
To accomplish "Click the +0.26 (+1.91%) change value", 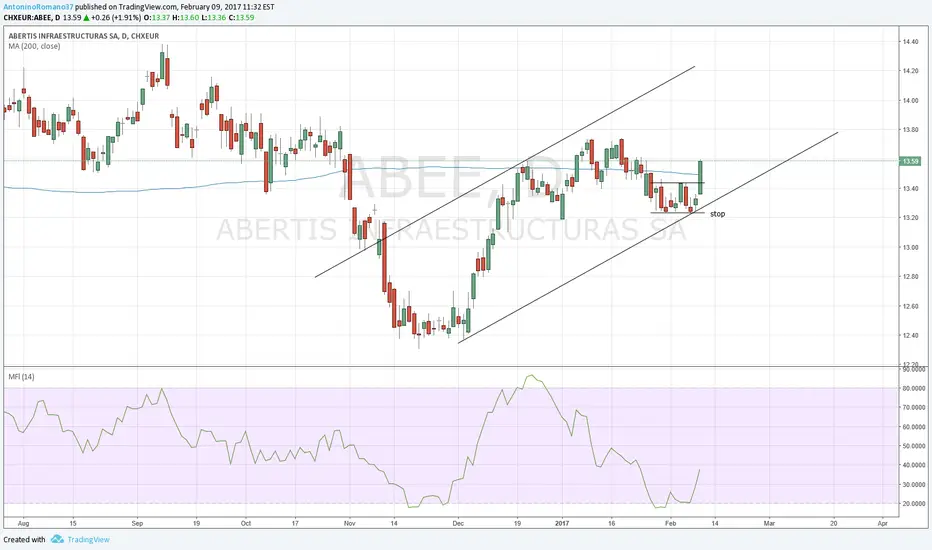I will 115,18.
